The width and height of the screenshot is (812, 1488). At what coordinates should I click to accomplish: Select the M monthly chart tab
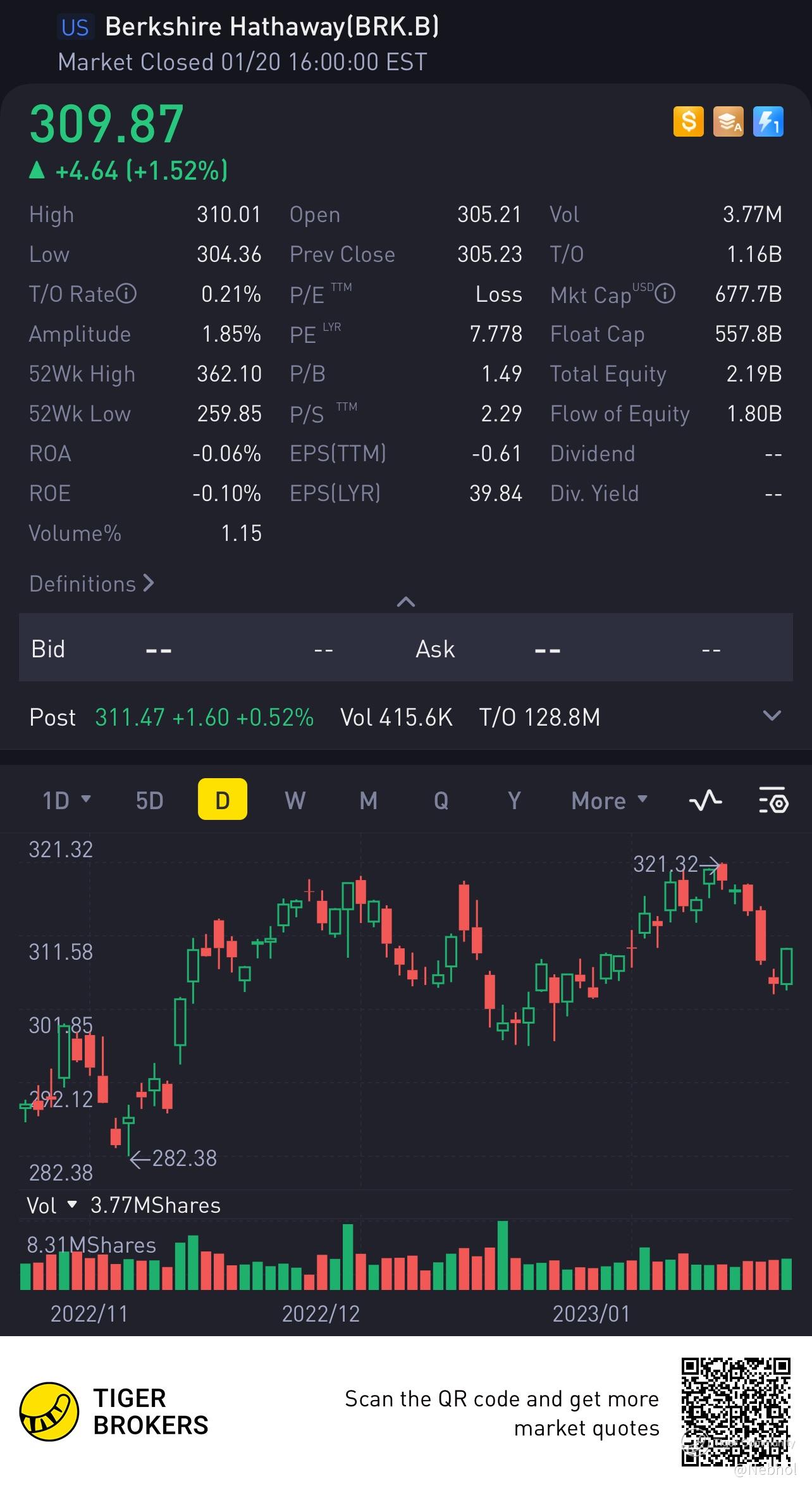click(x=368, y=800)
